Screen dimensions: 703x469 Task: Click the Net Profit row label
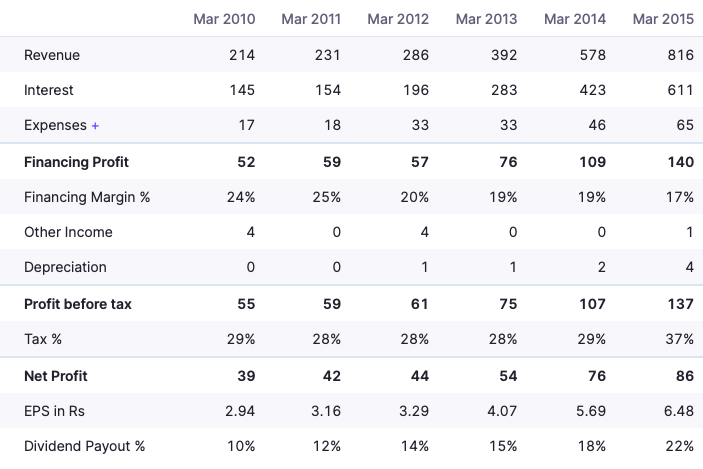coord(56,376)
